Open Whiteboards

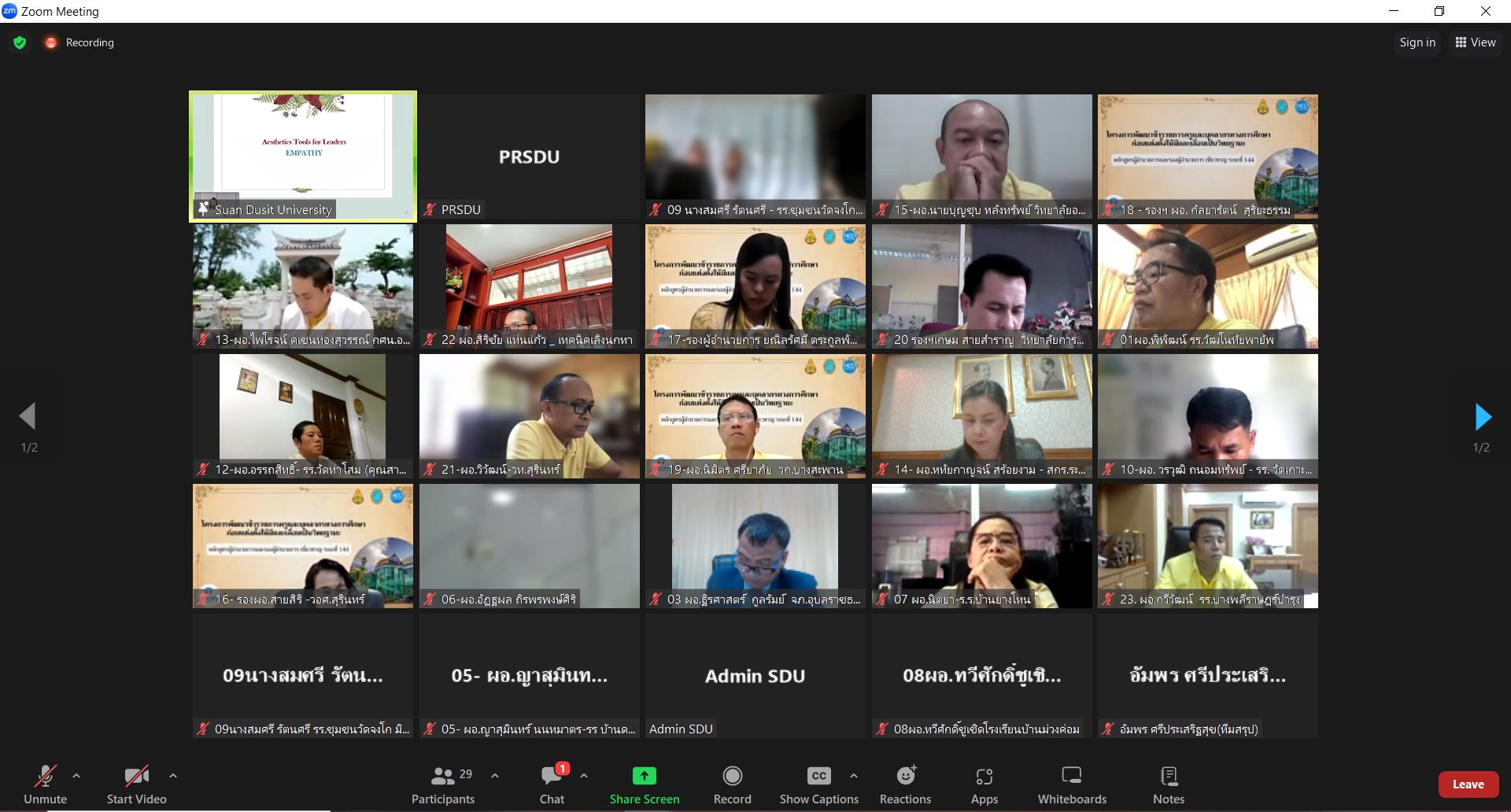tap(1071, 785)
